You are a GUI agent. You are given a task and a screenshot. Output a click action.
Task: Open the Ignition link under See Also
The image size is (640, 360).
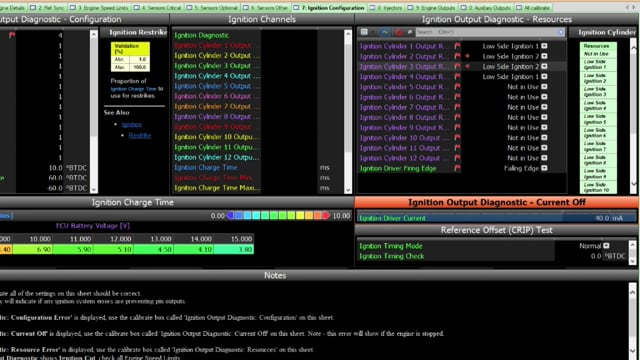pos(131,124)
